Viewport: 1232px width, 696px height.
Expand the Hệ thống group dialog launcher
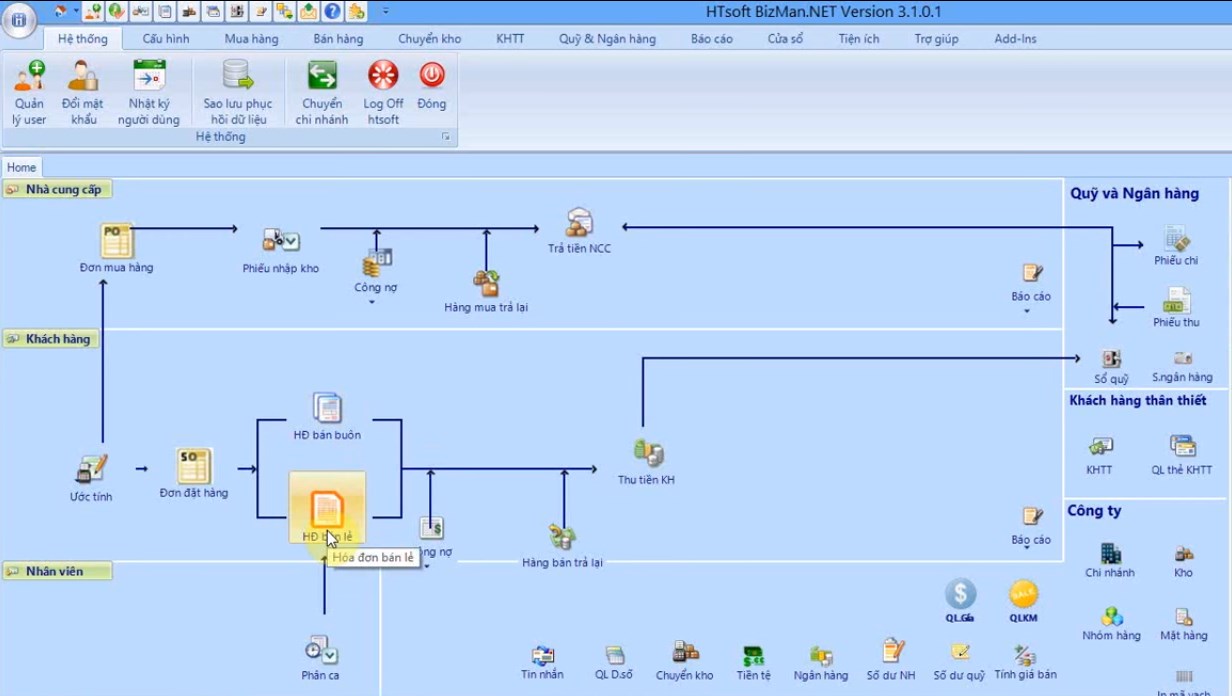pyautogui.click(x=445, y=137)
